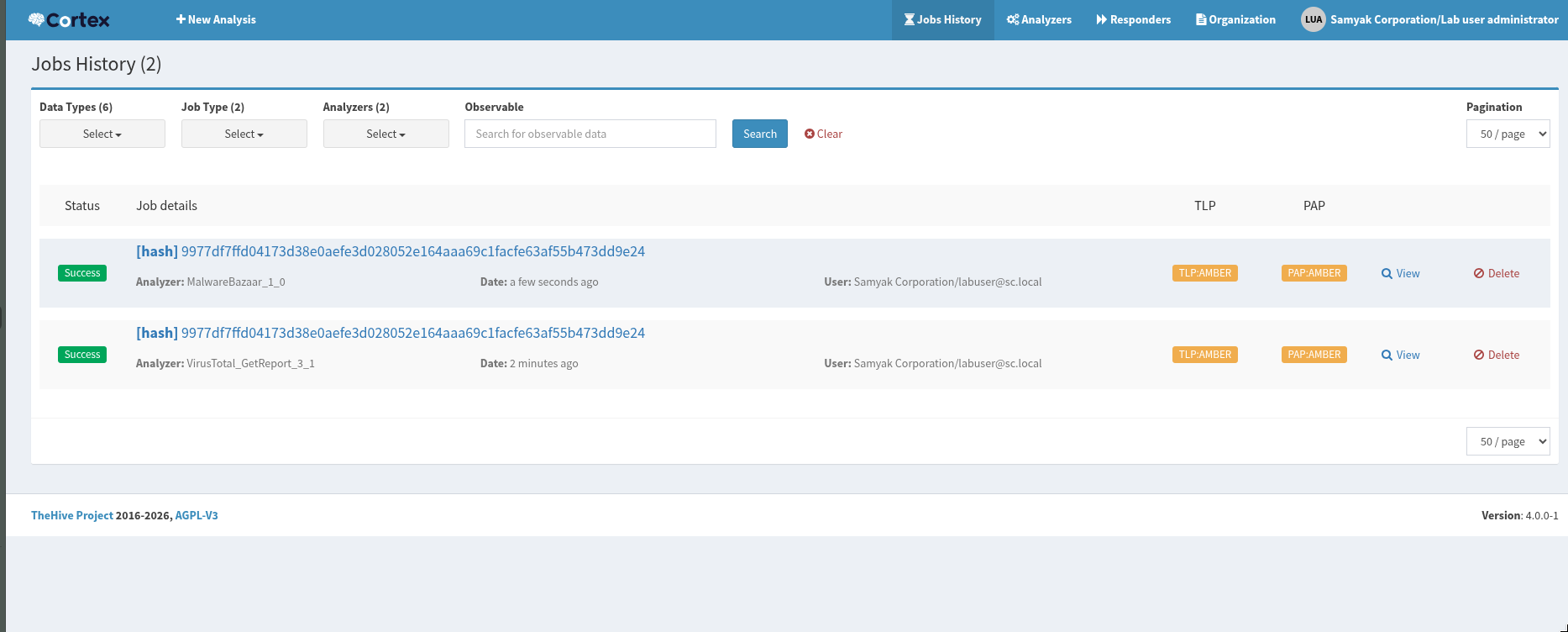Click TLP:AMBER badge on MalwareBazaar row

point(1205,273)
